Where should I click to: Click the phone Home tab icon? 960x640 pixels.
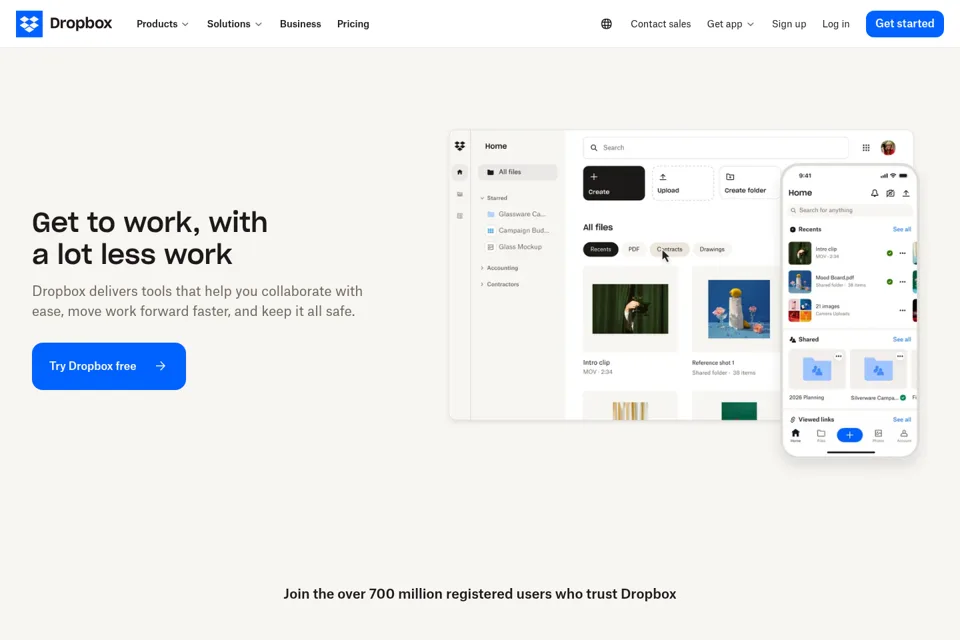tap(795, 435)
